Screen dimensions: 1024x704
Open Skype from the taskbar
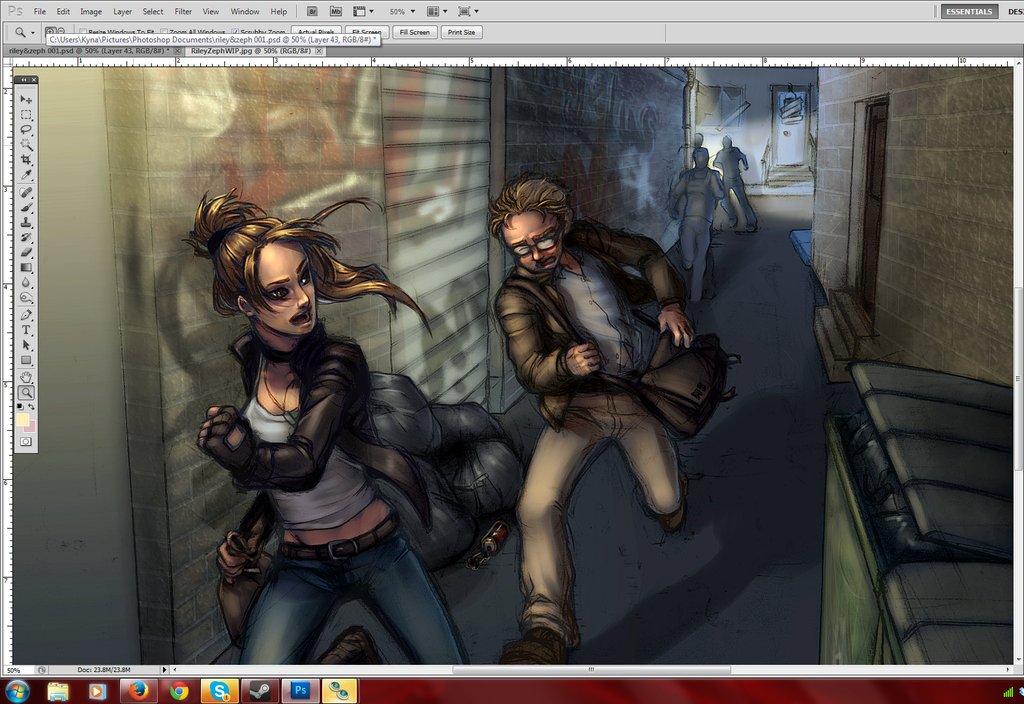pyautogui.click(x=219, y=691)
